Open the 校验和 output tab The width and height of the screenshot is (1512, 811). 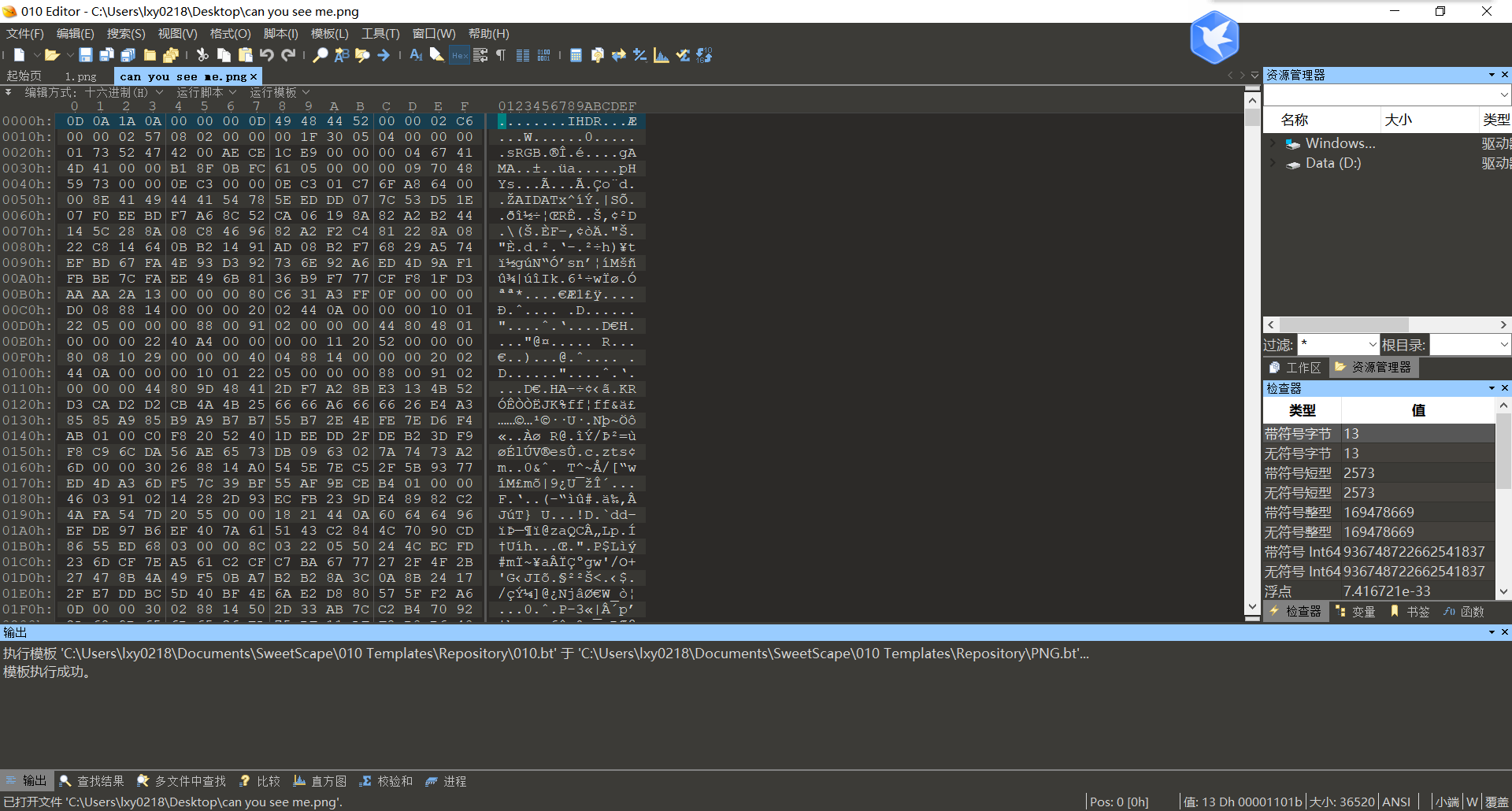pyautogui.click(x=386, y=781)
